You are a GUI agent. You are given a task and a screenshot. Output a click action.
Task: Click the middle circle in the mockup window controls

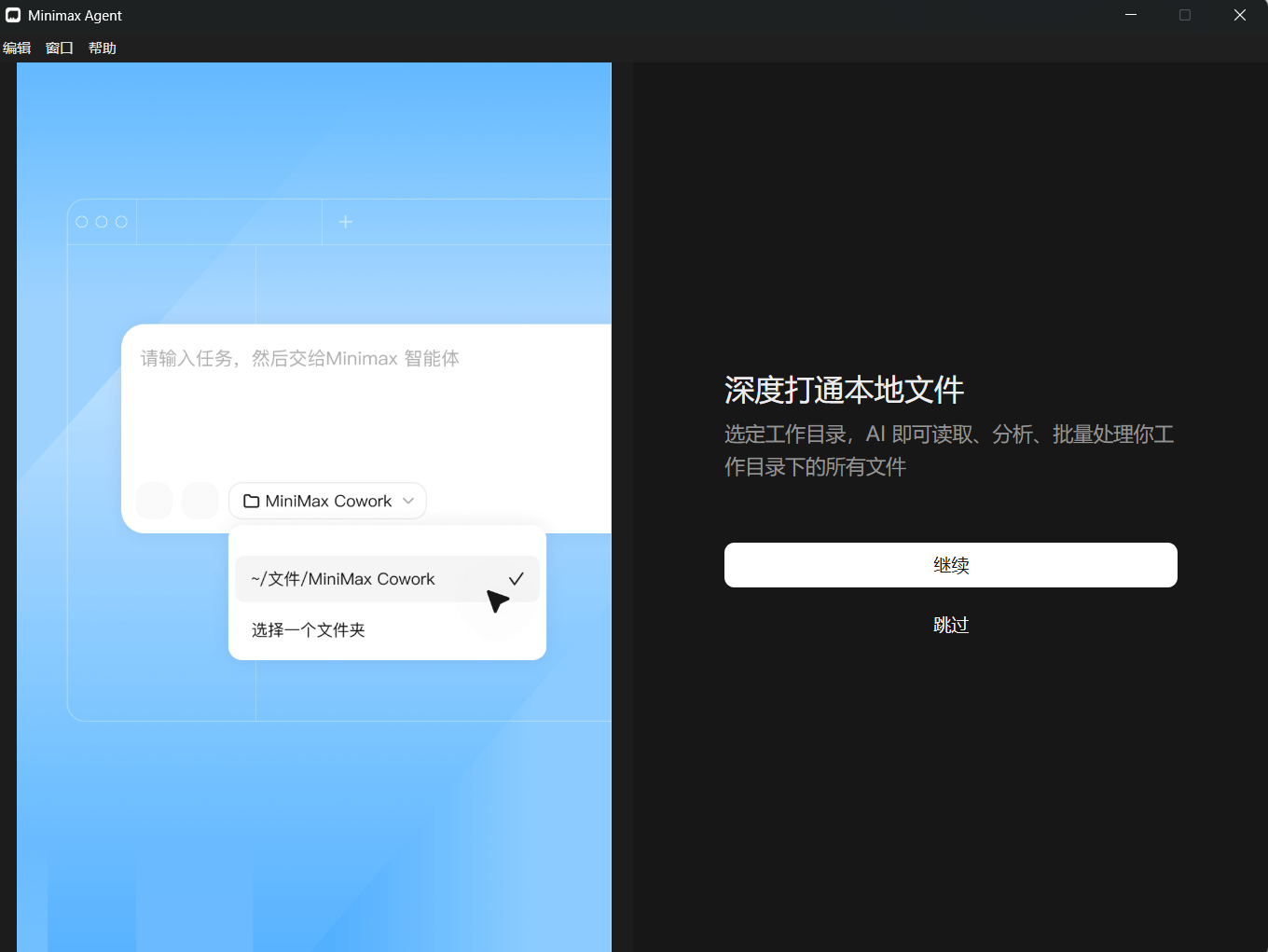click(102, 221)
